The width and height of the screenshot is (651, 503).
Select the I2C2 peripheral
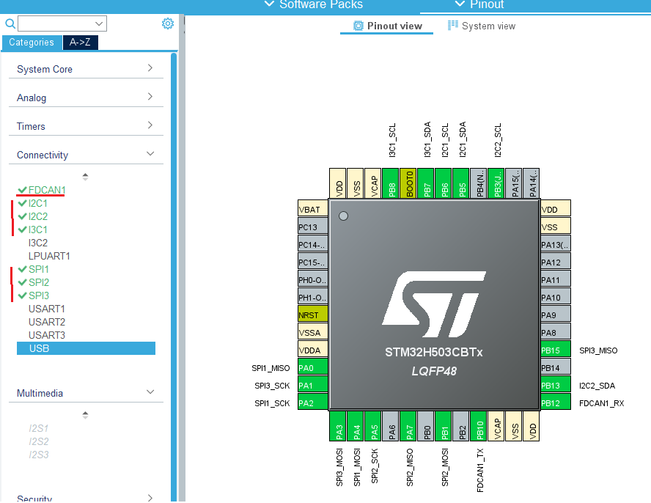[x=38, y=217]
